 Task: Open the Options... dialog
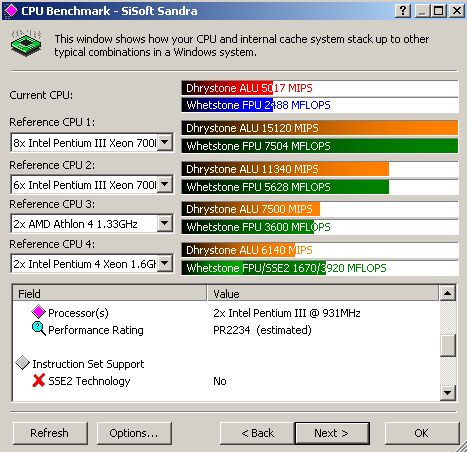(x=134, y=433)
